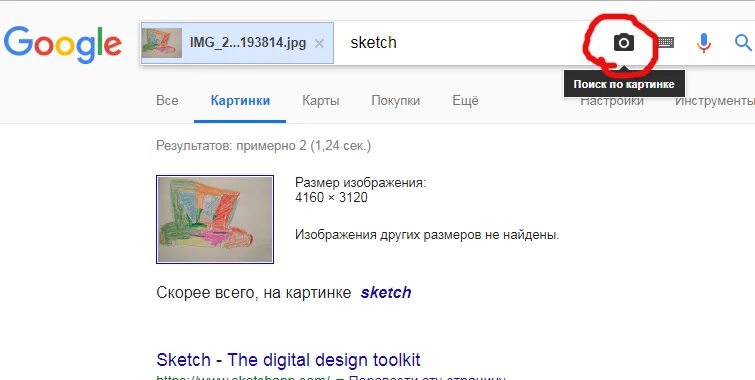The width and height of the screenshot is (755, 380).
Task: Open the Покупки tab
Action: coord(395,101)
